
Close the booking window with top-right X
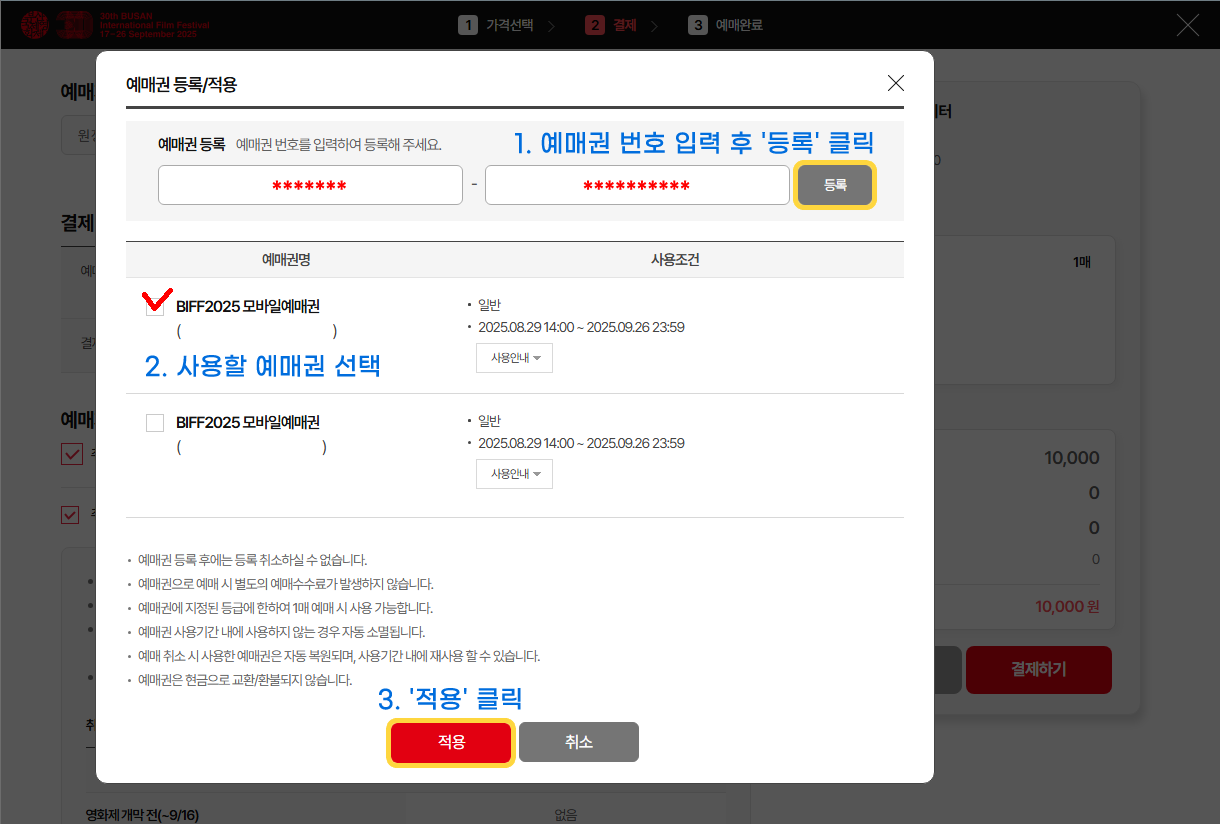[1187, 25]
